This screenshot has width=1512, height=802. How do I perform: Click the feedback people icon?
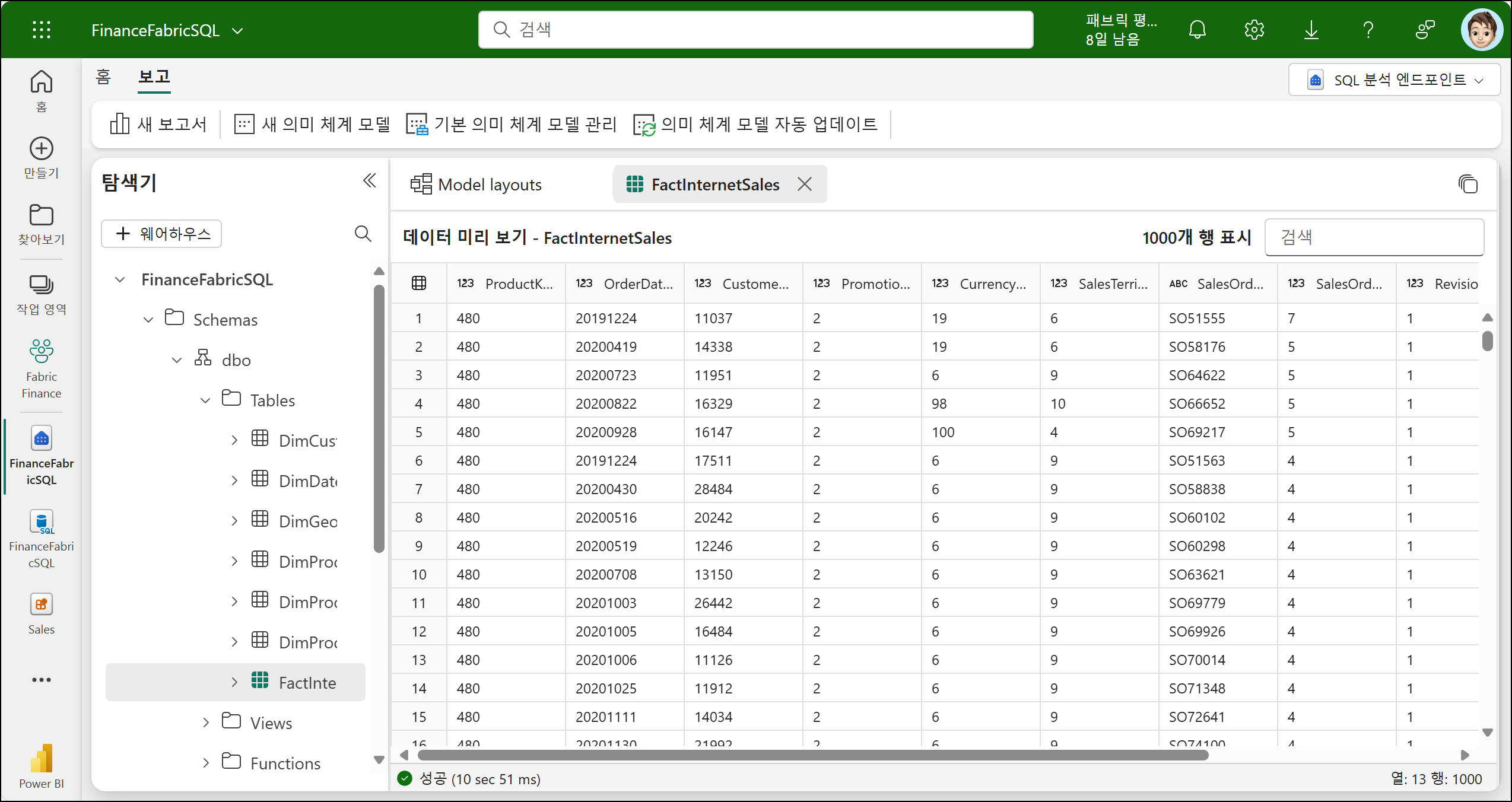point(1425,30)
